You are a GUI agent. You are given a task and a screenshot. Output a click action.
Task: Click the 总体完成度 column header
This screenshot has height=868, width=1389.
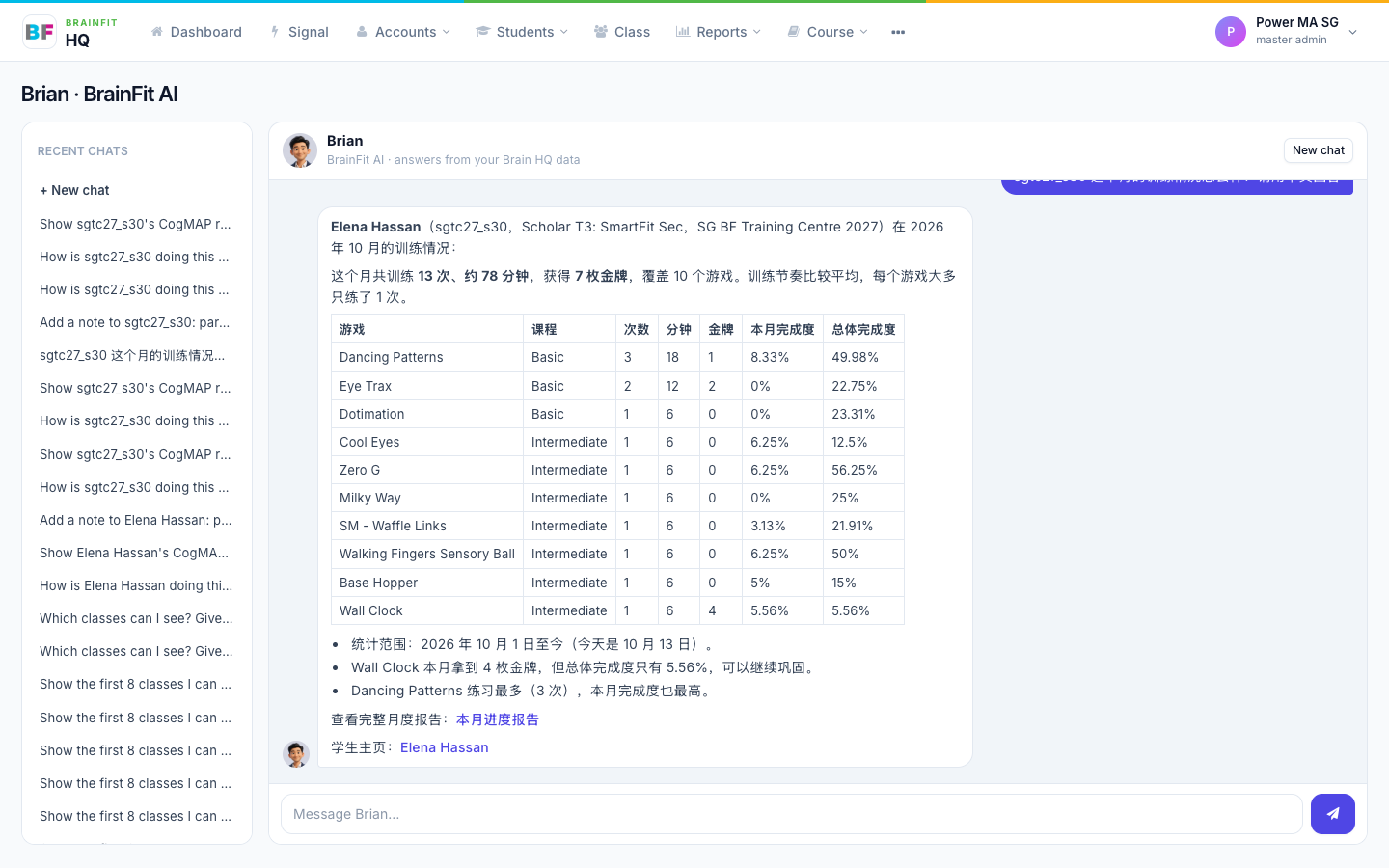point(864,329)
